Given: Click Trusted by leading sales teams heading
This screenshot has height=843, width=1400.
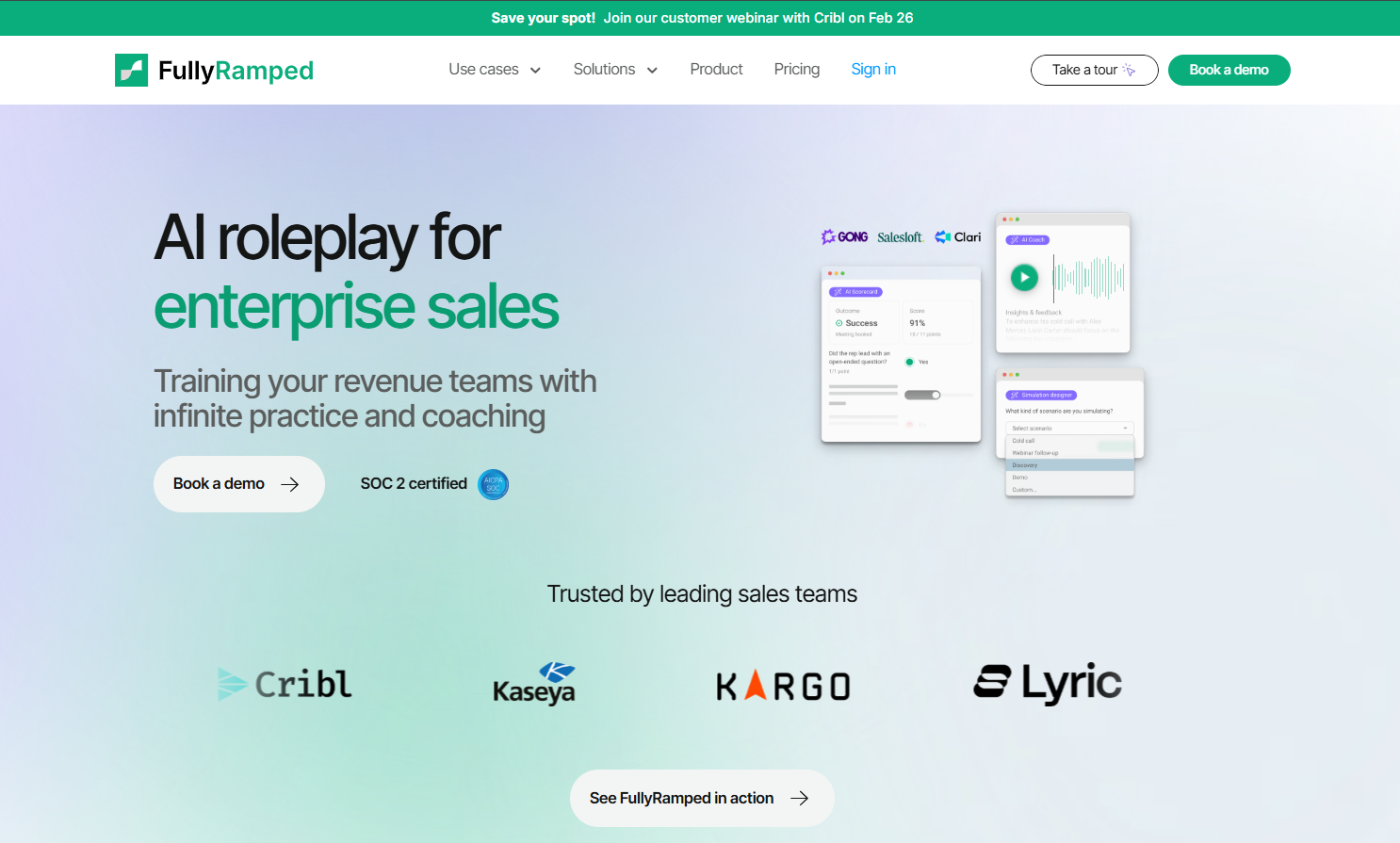Looking at the screenshot, I should 702,594.
